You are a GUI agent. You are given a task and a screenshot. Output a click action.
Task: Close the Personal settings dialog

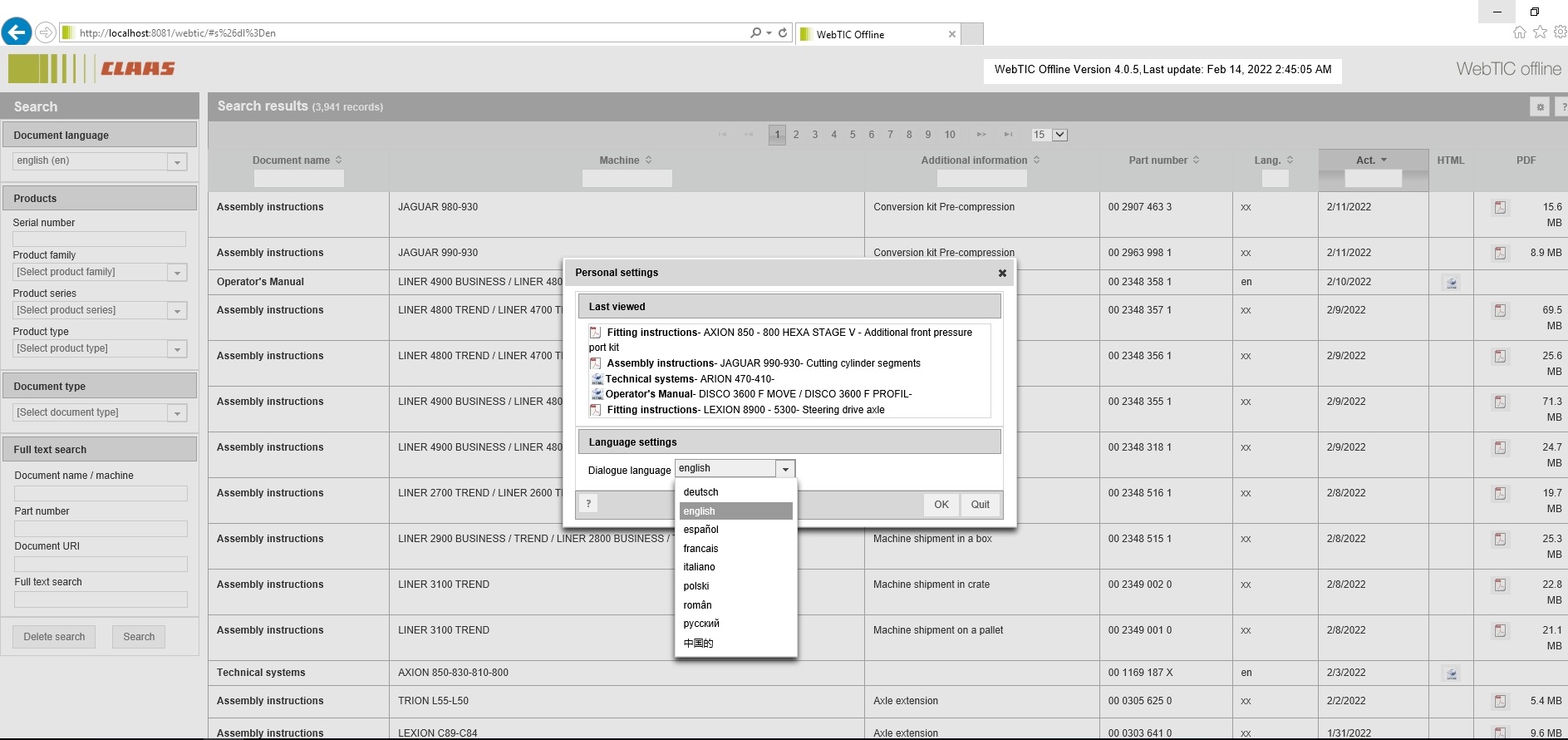click(1002, 273)
